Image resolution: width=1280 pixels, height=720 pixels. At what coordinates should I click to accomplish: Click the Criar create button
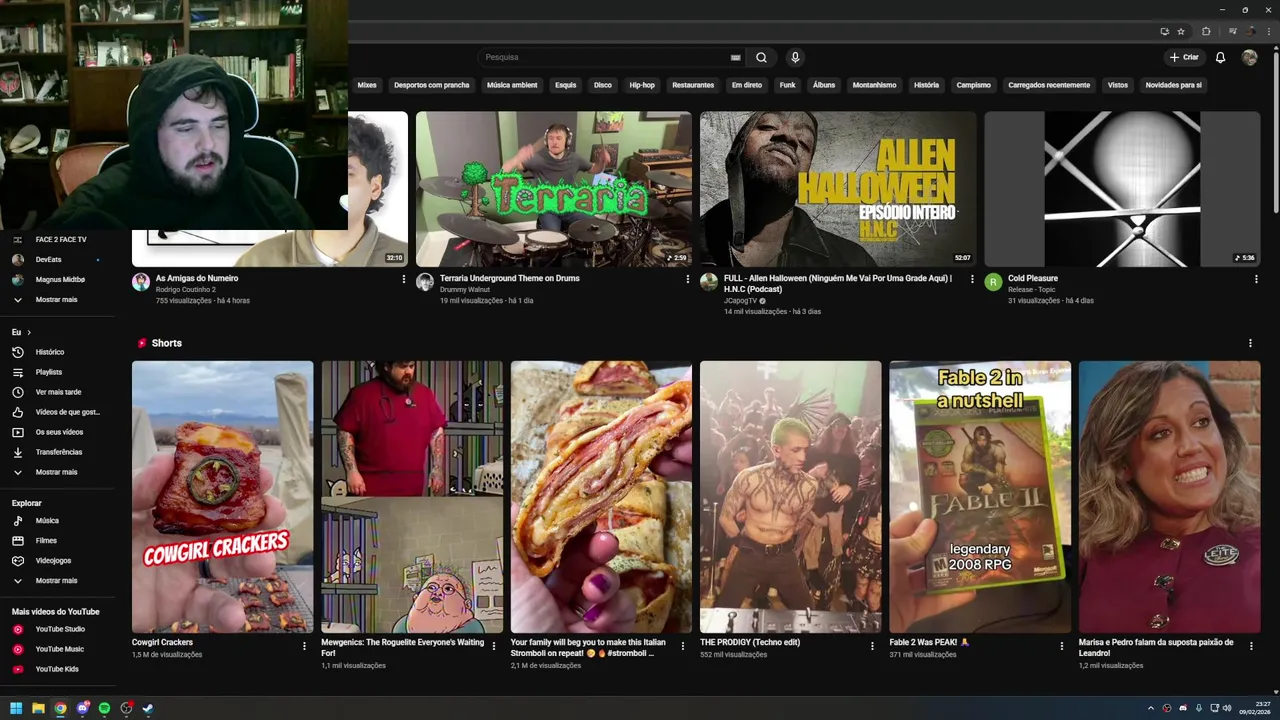pyautogui.click(x=1184, y=57)
